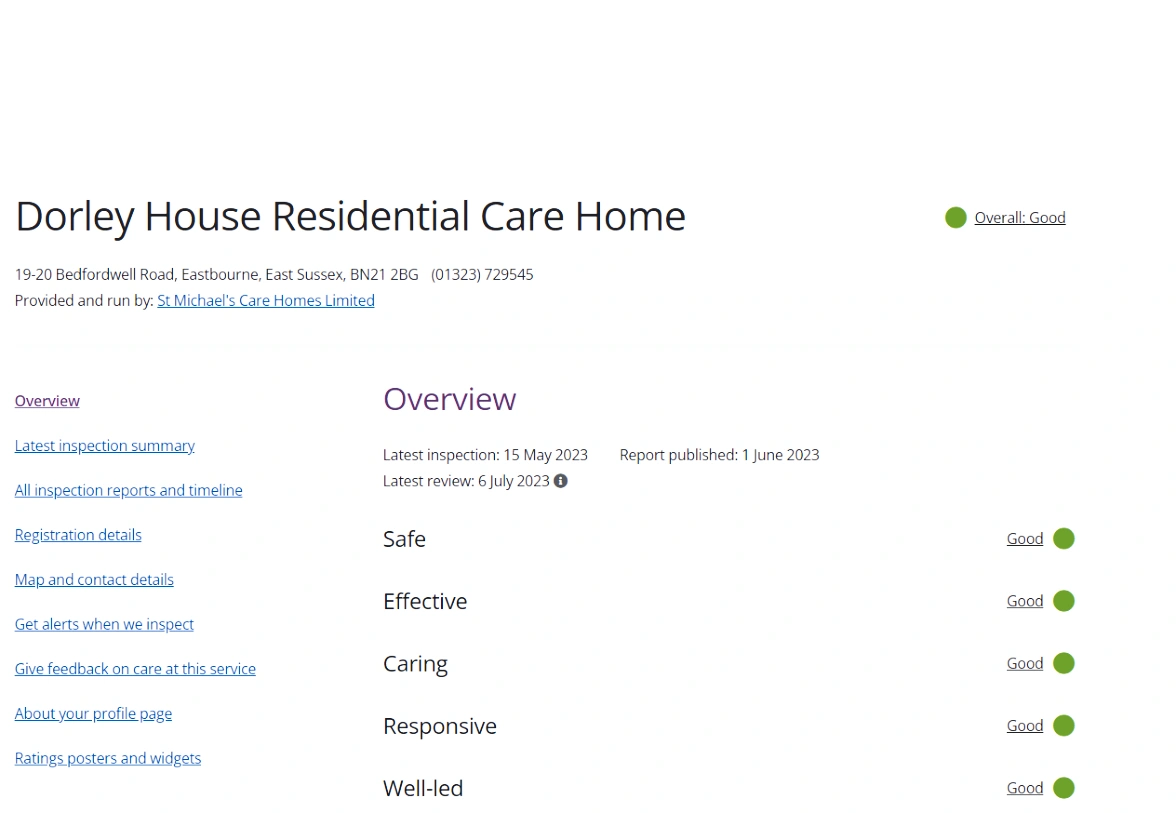Click the green circle next to Overall: Good
This screenshot has height=813, width=1176.
tap(956, 217)
